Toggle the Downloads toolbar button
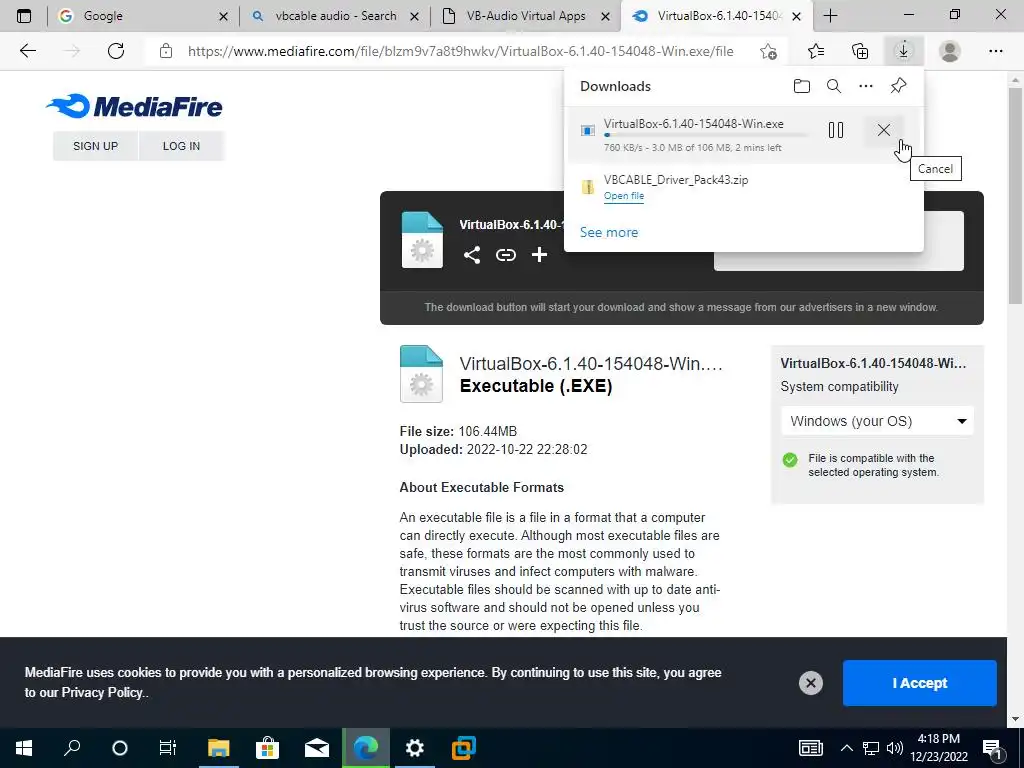The width and height of the screenshot is (1024, 768). 904,51
